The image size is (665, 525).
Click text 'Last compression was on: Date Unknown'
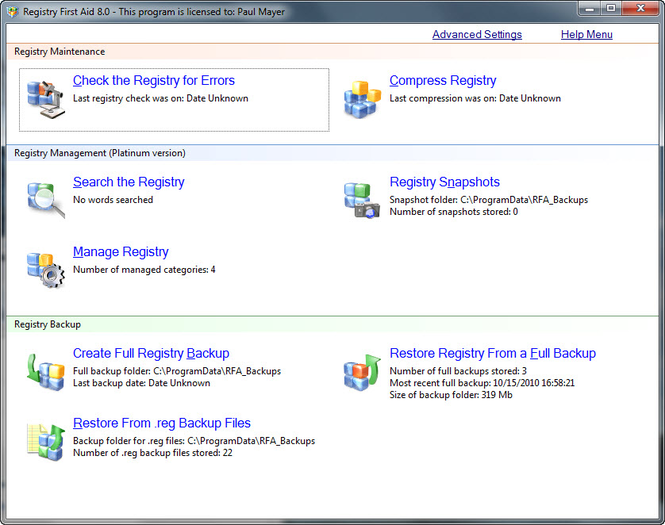click(x=475, y=98)
